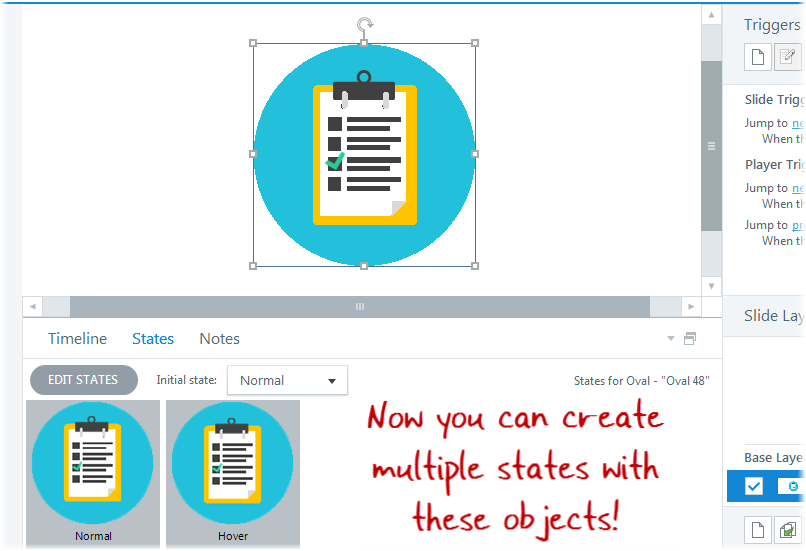Select the Normal state thumbnail
The width and height of the screenshot is (806, 551).
93,467
